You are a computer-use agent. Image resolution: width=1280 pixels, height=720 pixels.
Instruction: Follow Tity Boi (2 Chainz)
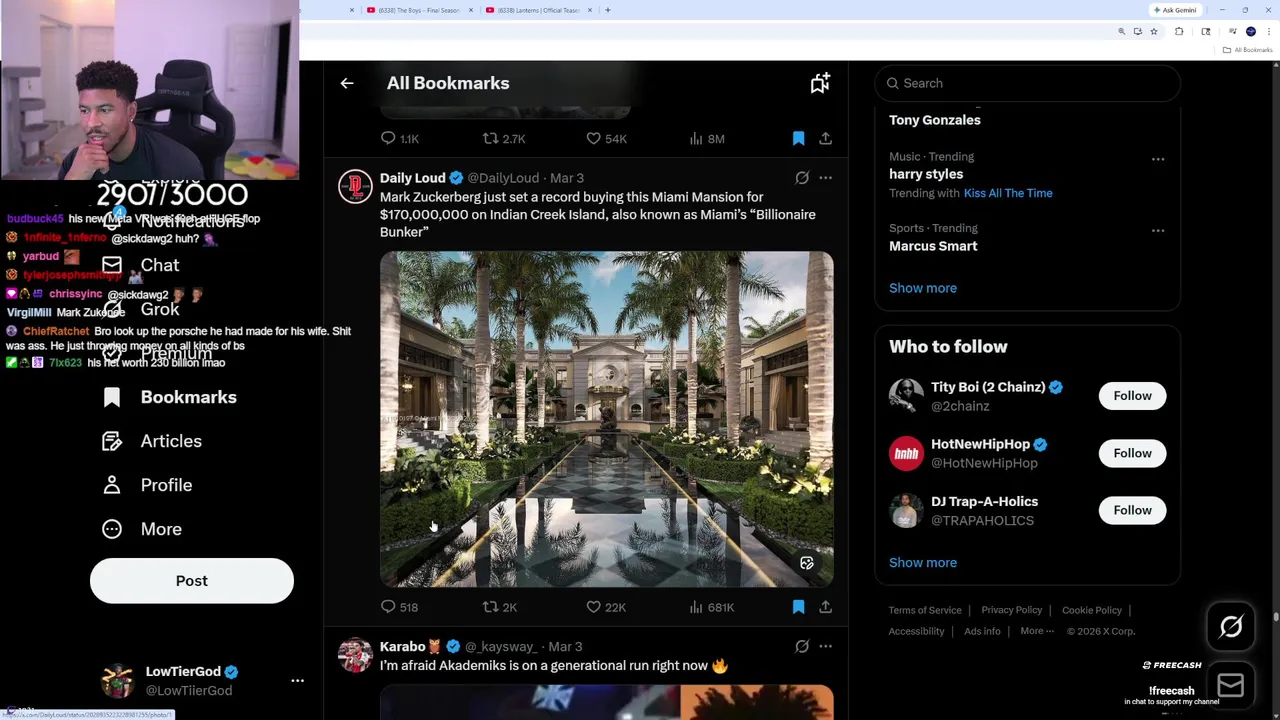coord(1132,396)
